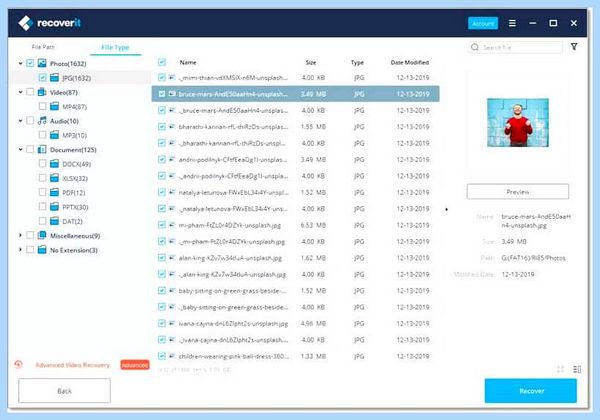The width and height of the screenshot is (600, 420).
Task: Check the Audio(10) checkbox
Action: (x=30, y=121)
